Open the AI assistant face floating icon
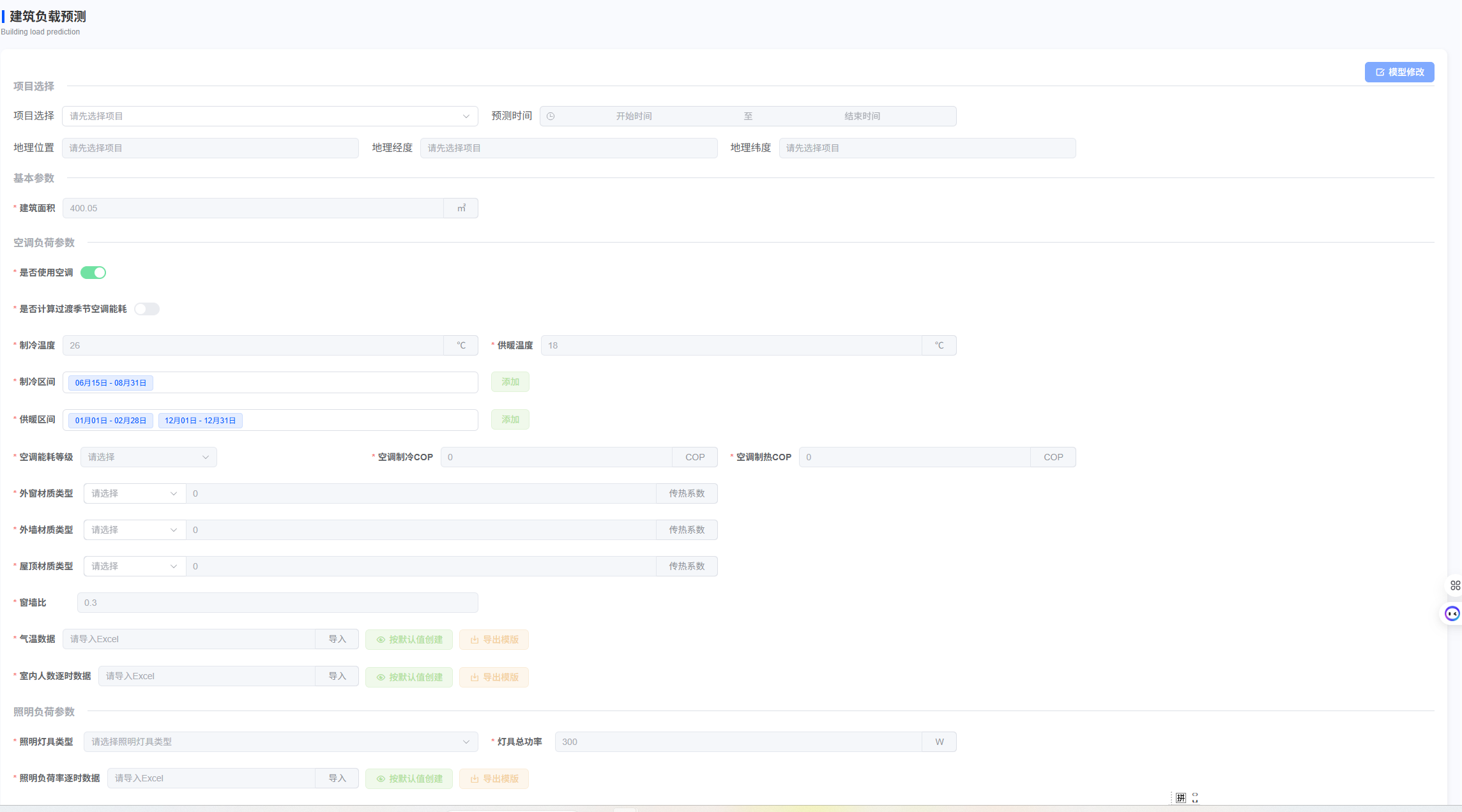1462x812 pixels. coord(1452,613)
